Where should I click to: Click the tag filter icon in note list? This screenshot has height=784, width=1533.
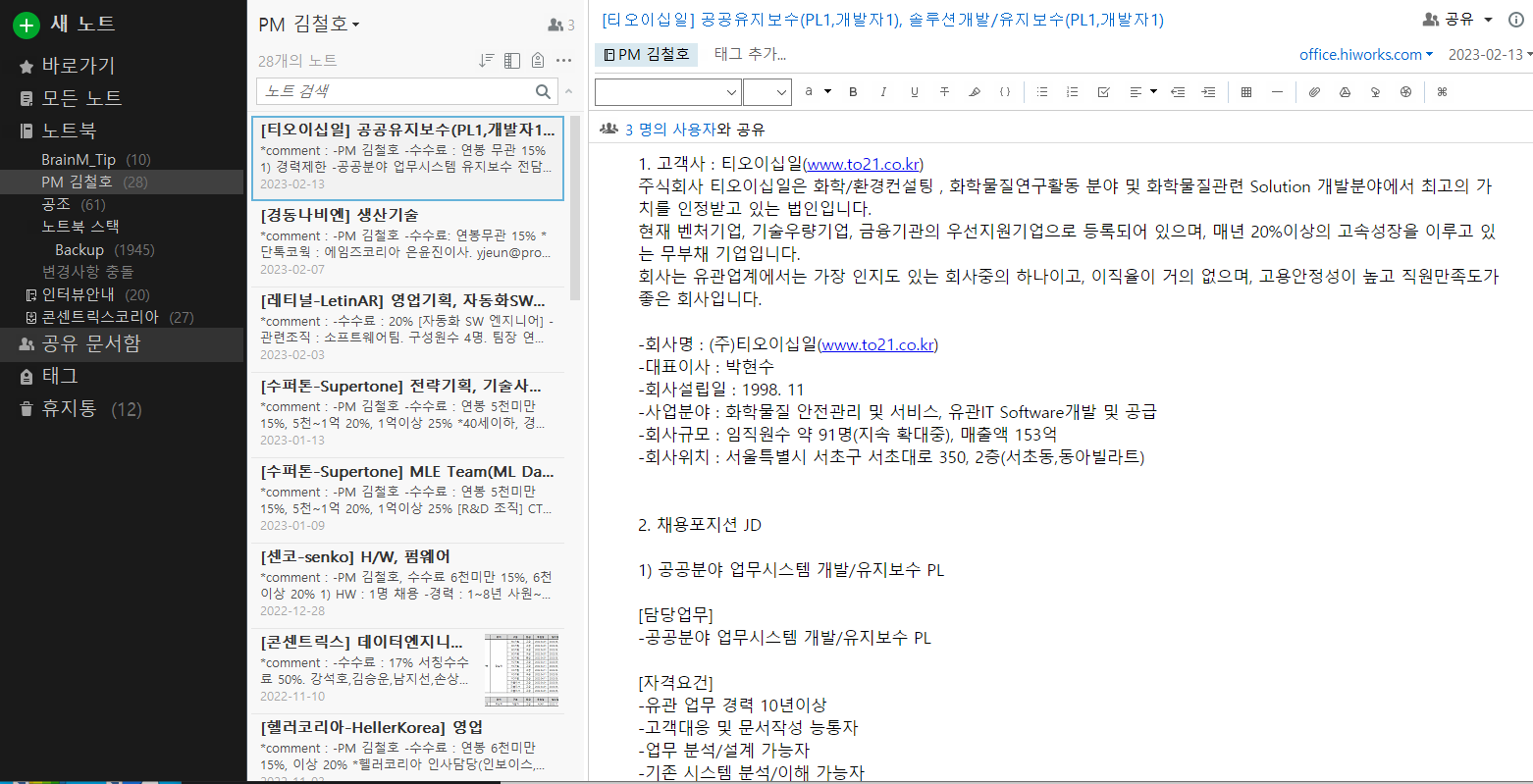(538, 60)
